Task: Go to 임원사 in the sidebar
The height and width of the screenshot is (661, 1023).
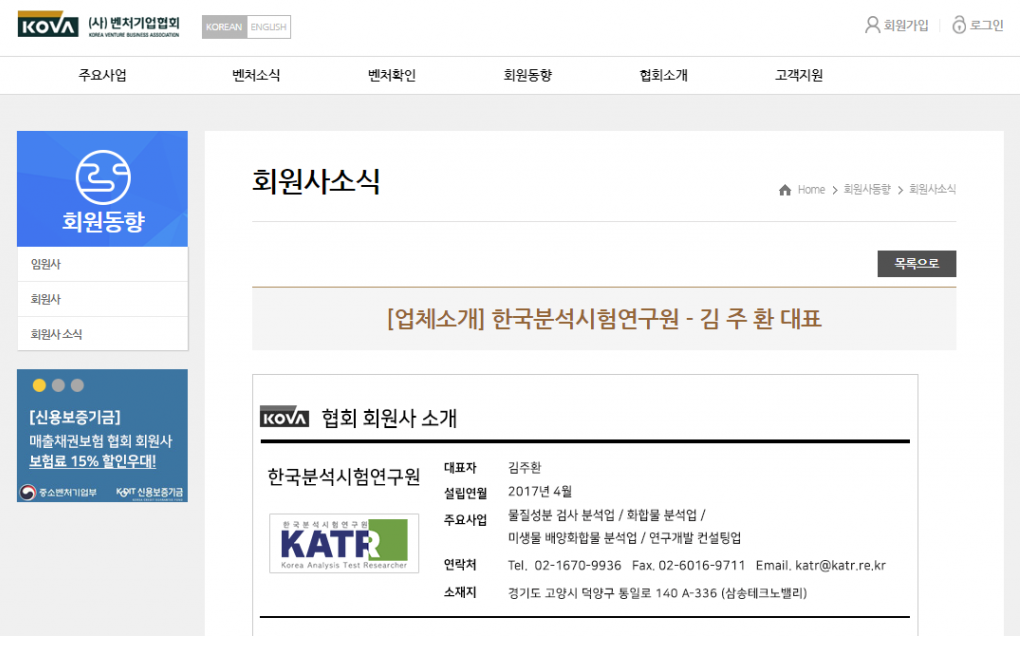Action: [x=102, y=264]
